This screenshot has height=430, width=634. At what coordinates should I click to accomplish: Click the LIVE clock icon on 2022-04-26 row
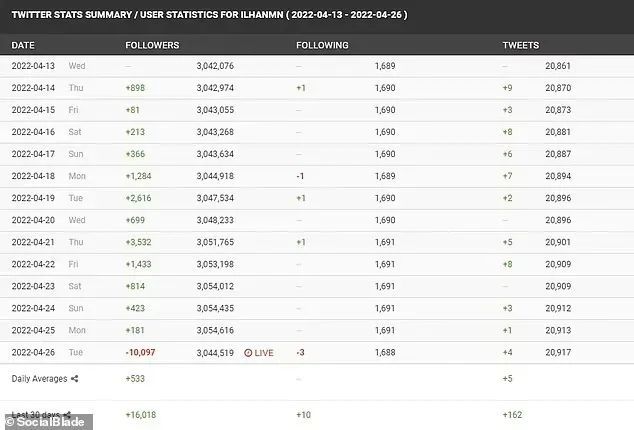tap(248, 353)
